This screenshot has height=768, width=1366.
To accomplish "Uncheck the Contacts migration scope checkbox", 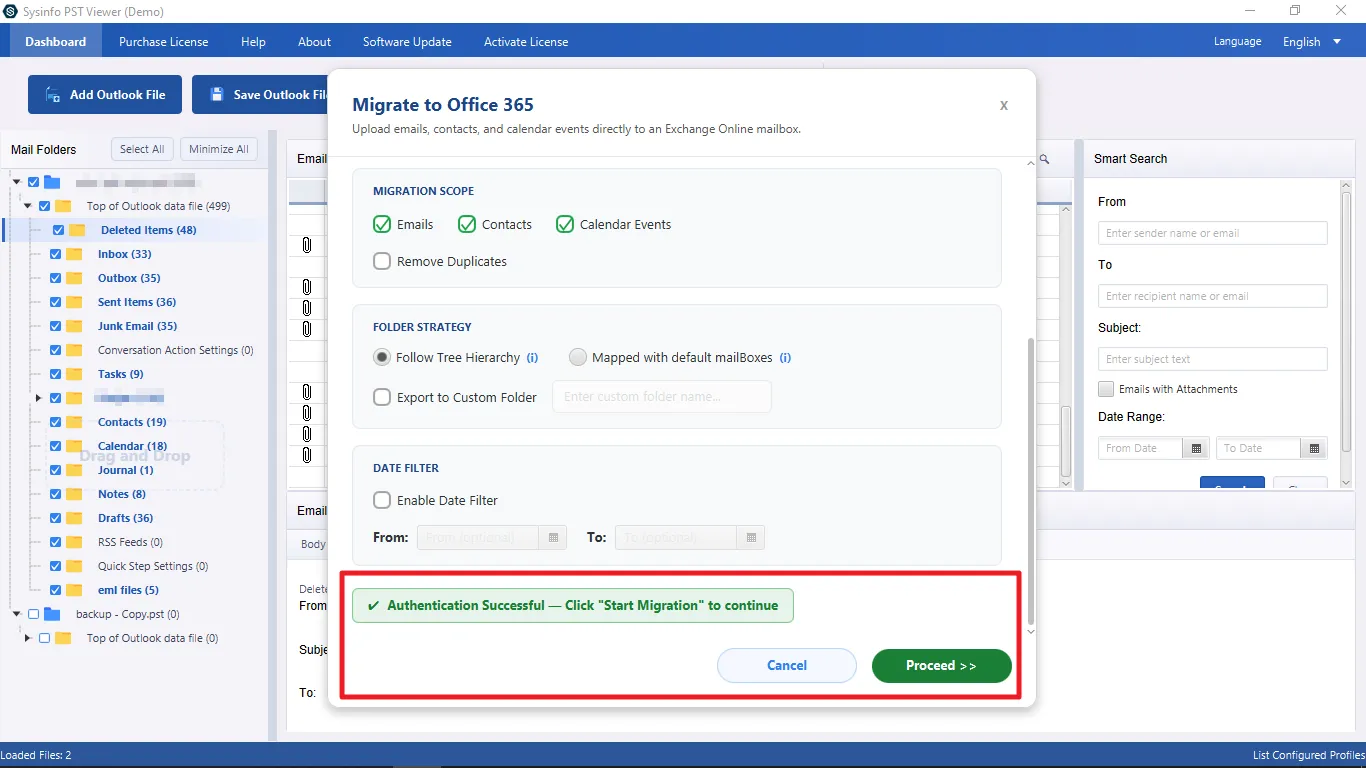I will coord(467,224).
